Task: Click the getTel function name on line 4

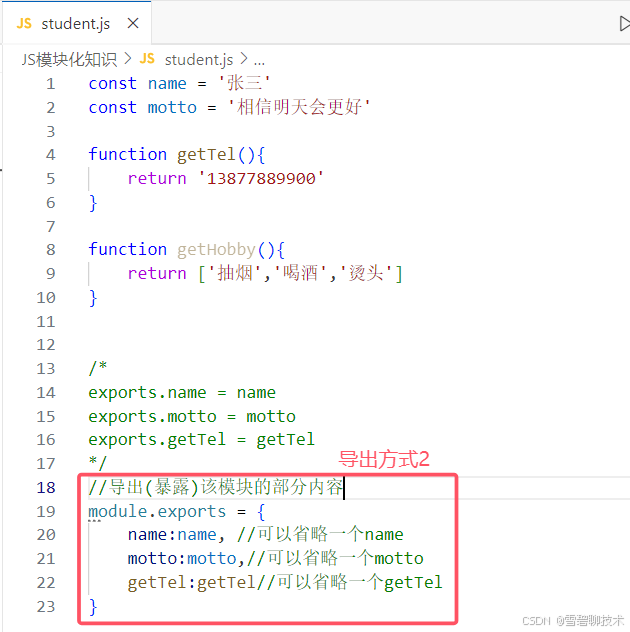Action: tap(206, 155)
